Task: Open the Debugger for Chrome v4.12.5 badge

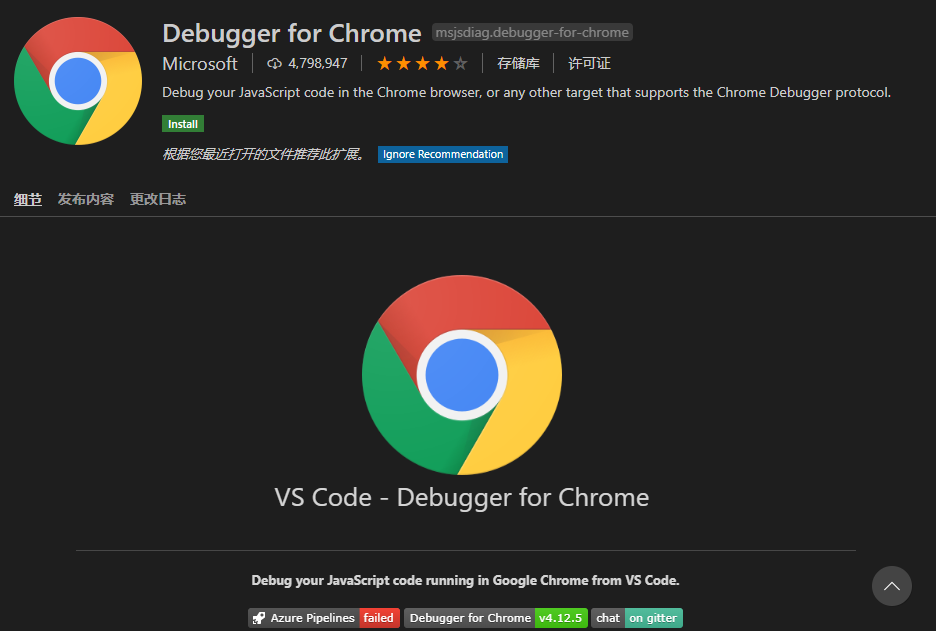Action: pos(495,618)
